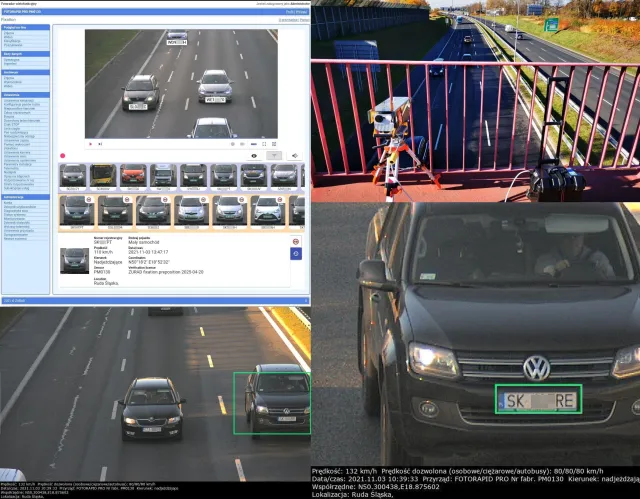Click the speaker sound button
640x499 pixels.
click(x=295, y=156)
